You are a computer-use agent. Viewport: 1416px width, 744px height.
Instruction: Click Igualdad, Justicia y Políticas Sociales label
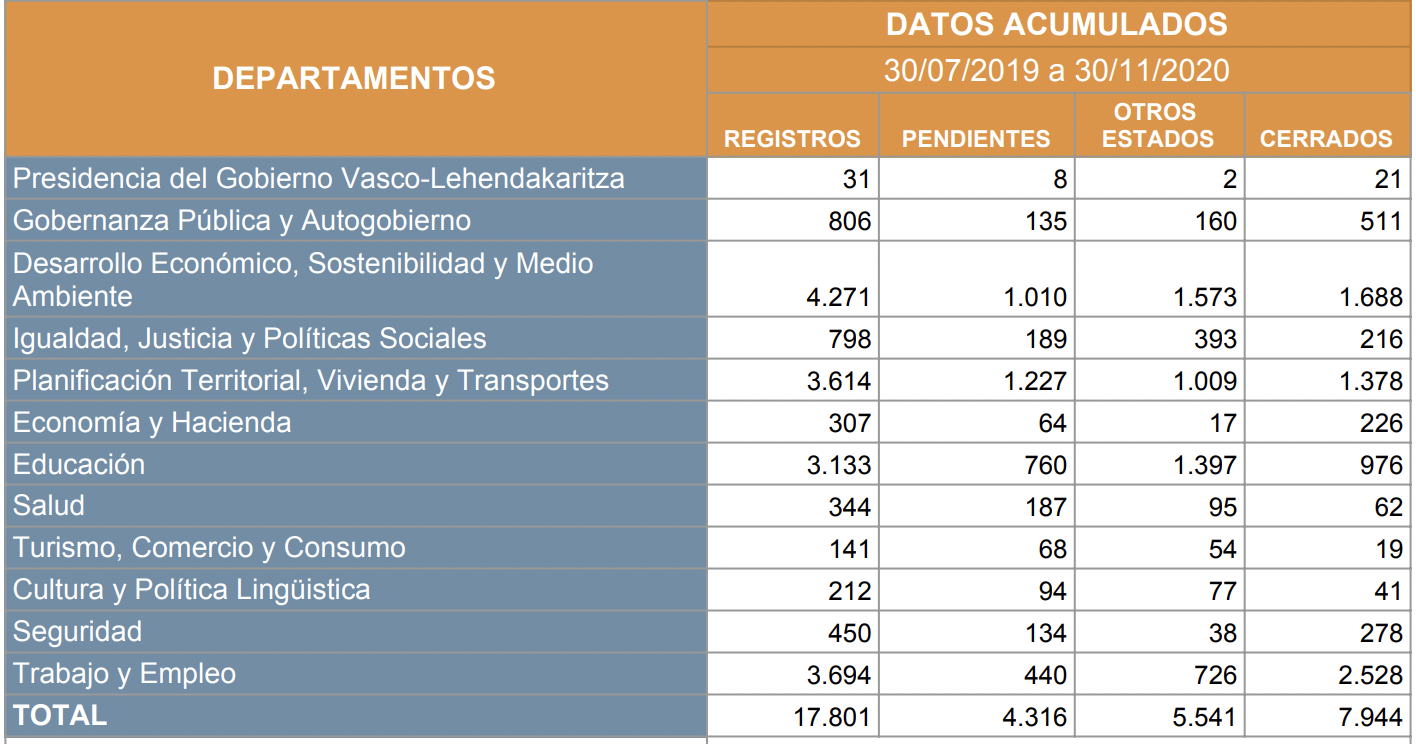click(249, 339)
